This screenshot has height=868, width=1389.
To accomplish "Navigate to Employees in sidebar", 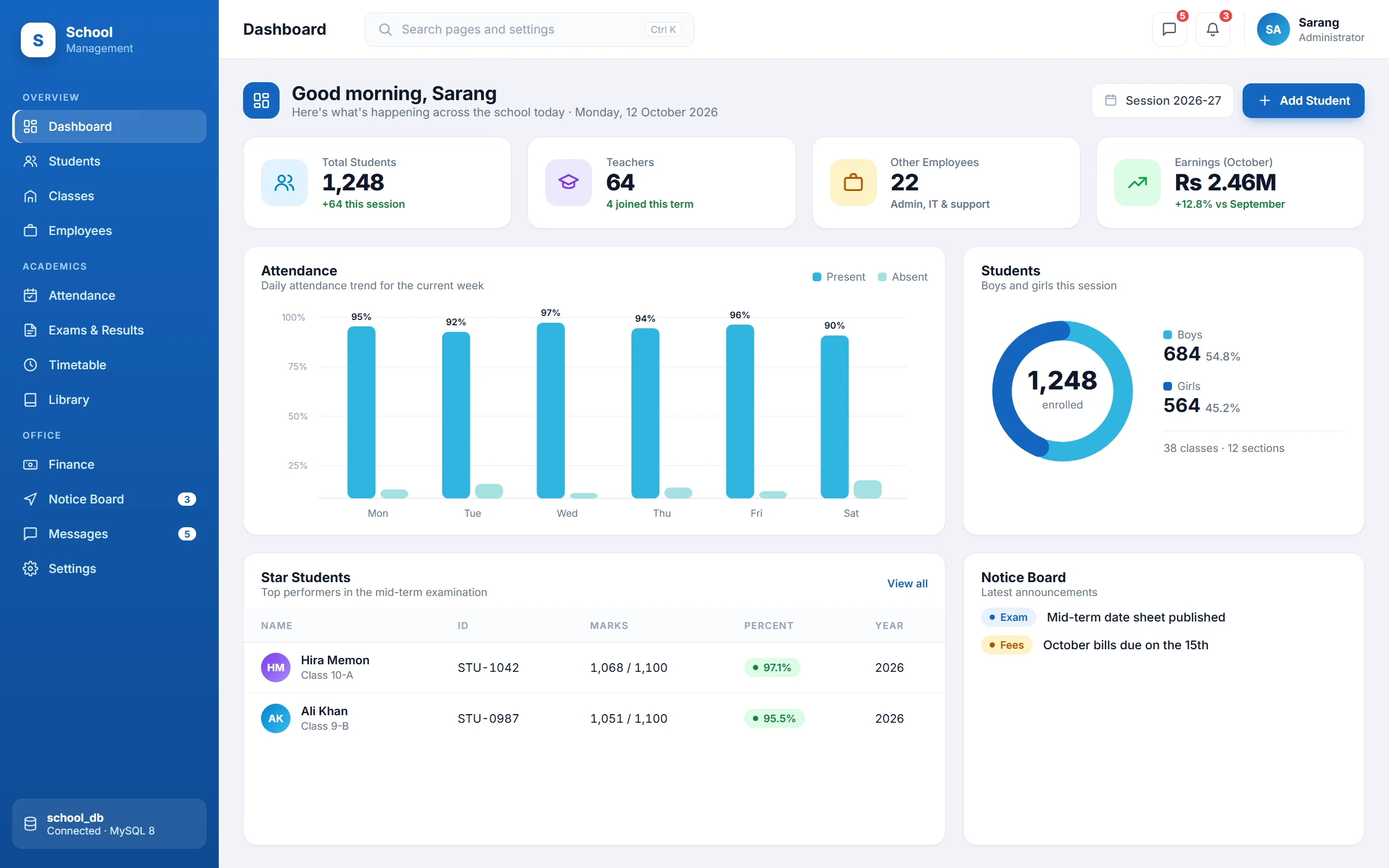I will (x=109, y=231).
